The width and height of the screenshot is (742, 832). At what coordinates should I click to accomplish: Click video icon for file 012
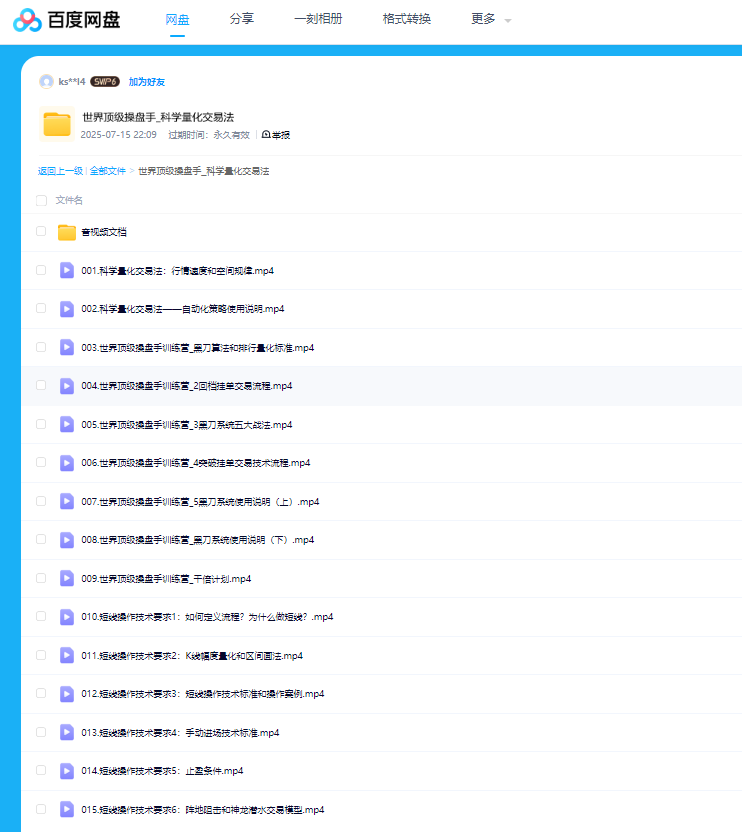tap(67, 693)
